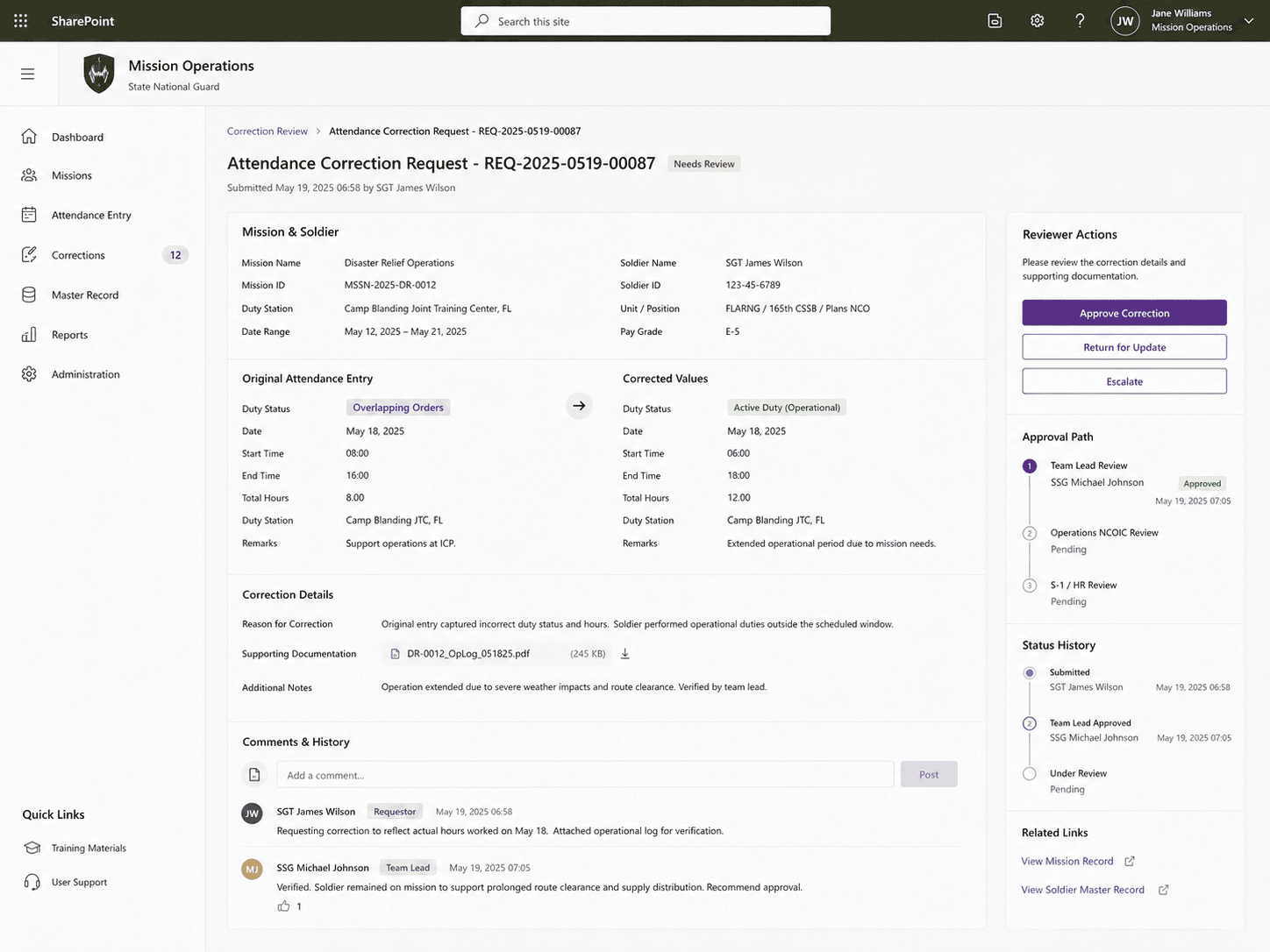
Task: Click the attach document icon beside comment box
Action: click(254, 774)
